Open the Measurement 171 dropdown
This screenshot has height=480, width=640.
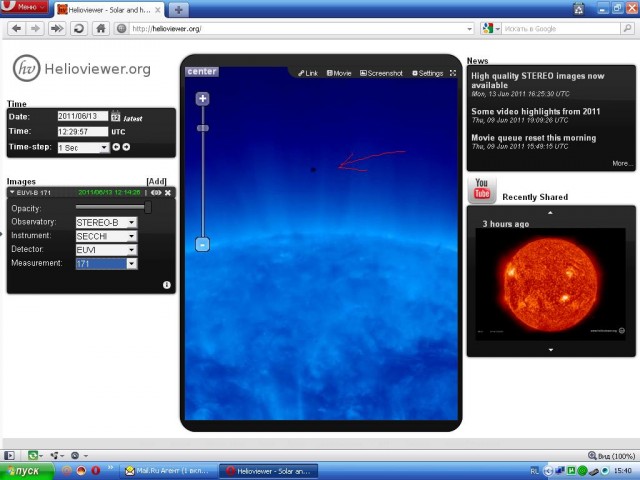(107, 264)
